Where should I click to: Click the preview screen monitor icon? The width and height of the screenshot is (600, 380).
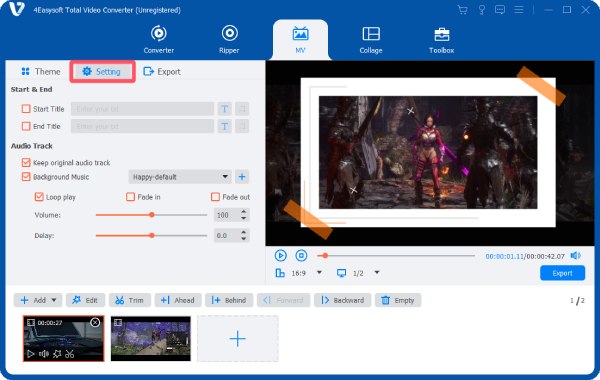341,273
